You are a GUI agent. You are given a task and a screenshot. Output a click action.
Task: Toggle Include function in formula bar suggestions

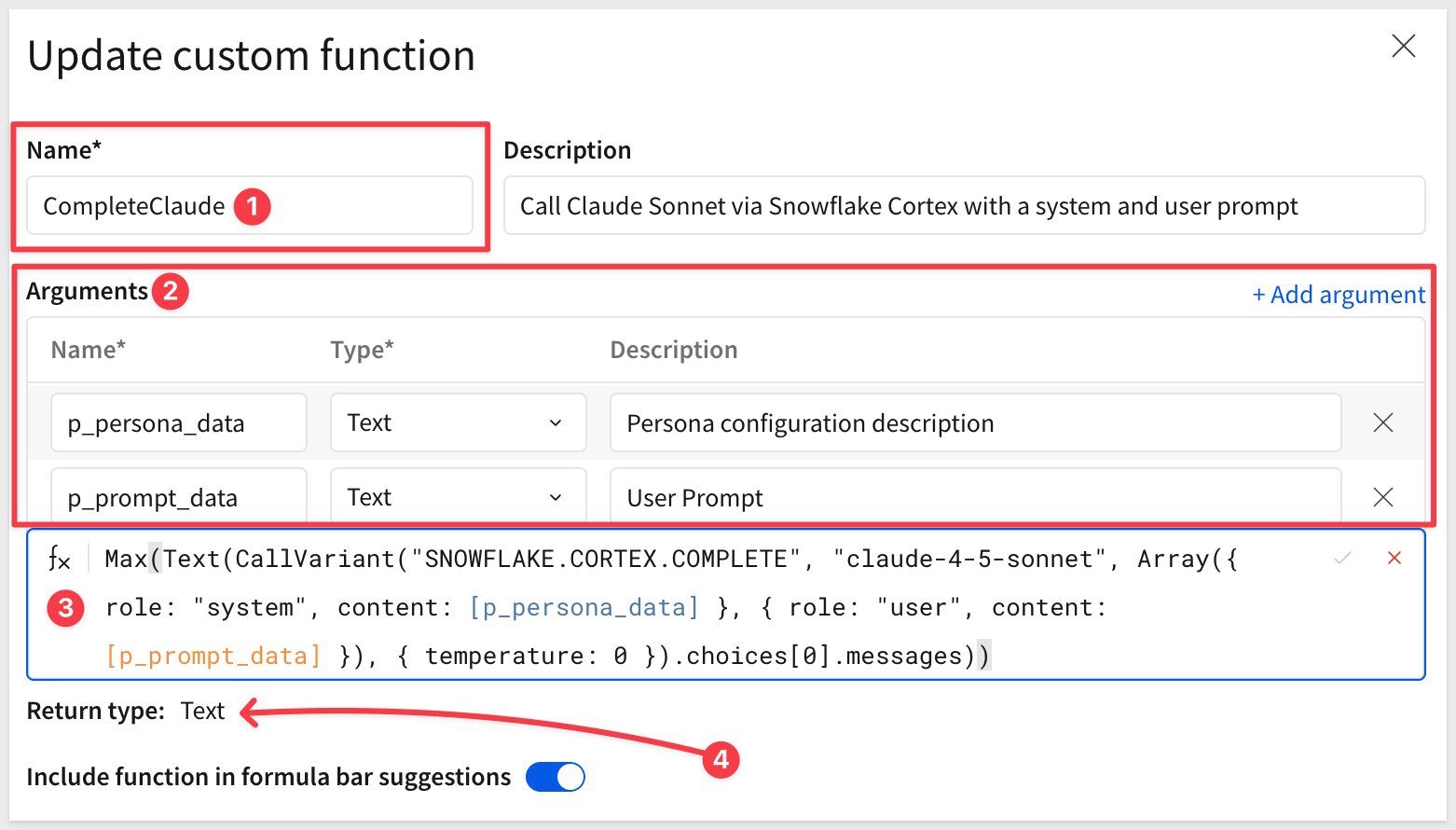click(556, 777)
